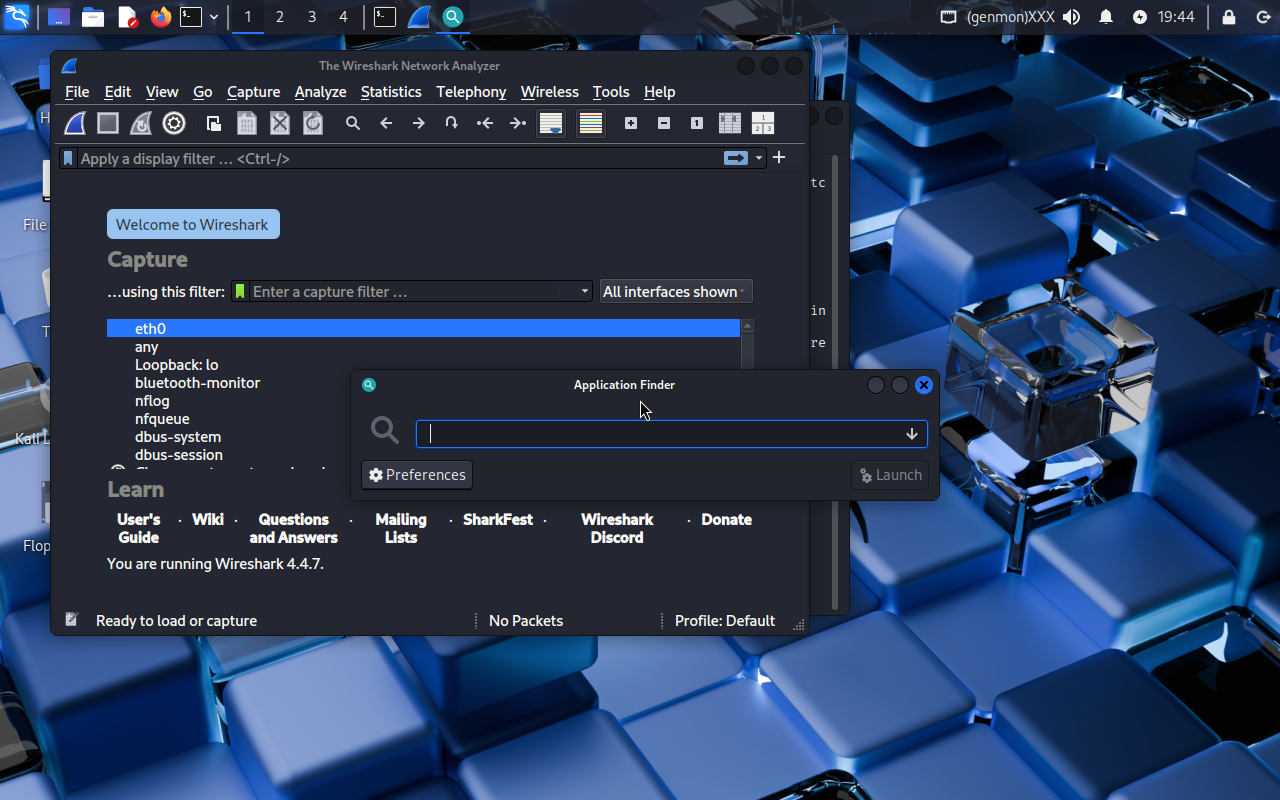Image resolution: width=1280 pixels, height=800 pixels.
Task: Open the User's Guide link
Action: 139,528
